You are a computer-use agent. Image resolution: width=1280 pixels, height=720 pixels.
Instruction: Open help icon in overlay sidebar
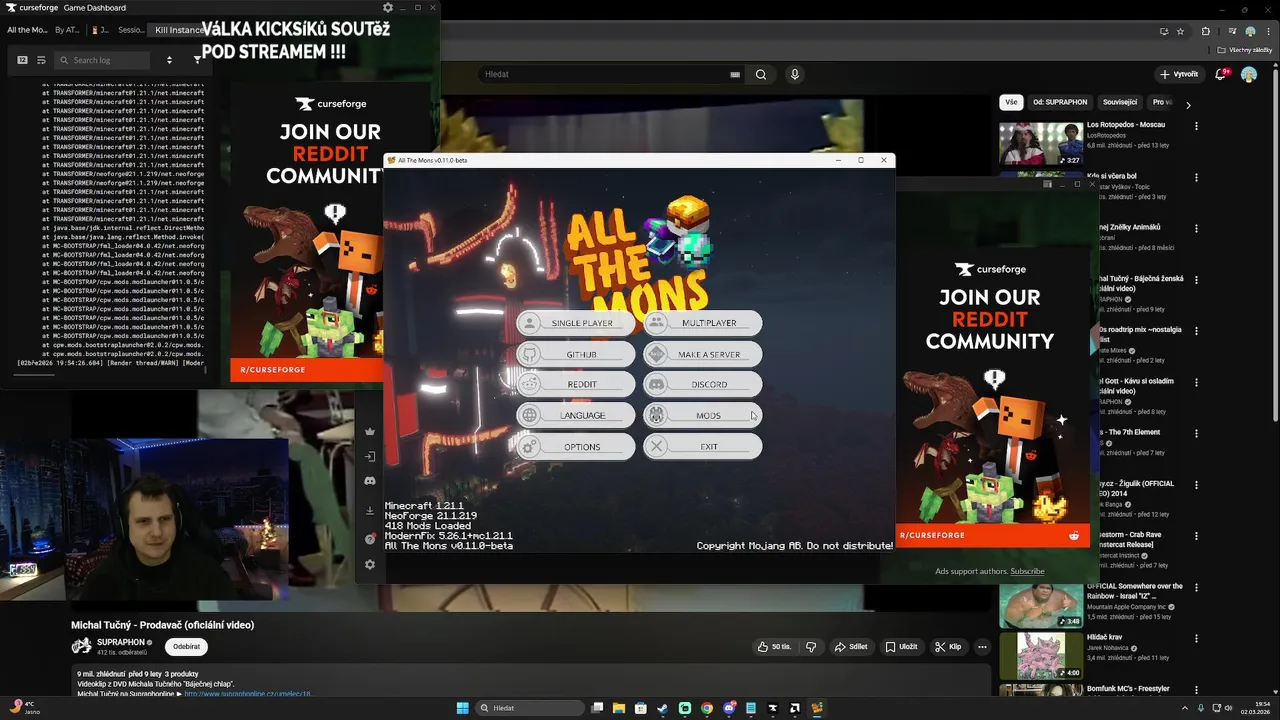[370, 538]
